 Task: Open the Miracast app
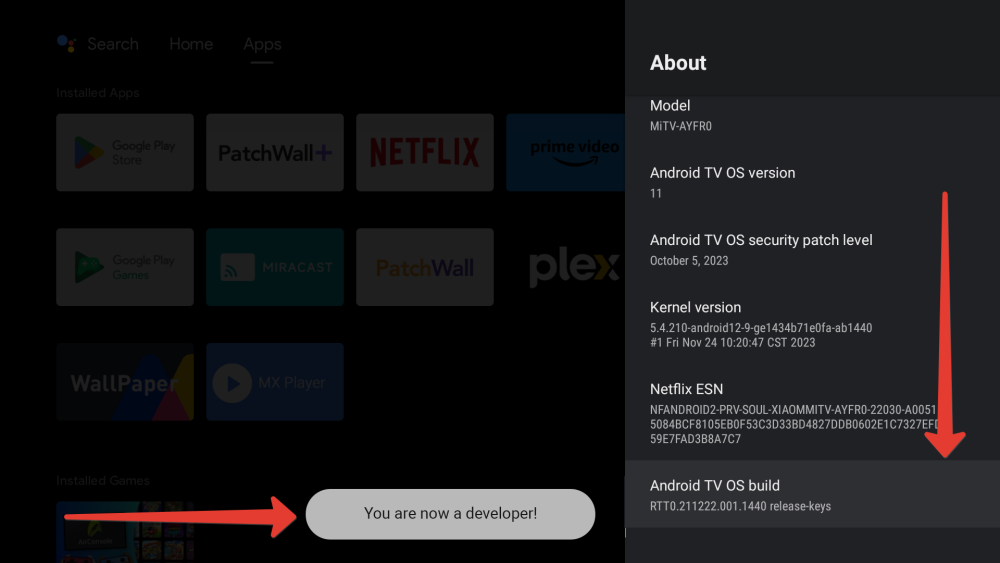coord(275,267)
